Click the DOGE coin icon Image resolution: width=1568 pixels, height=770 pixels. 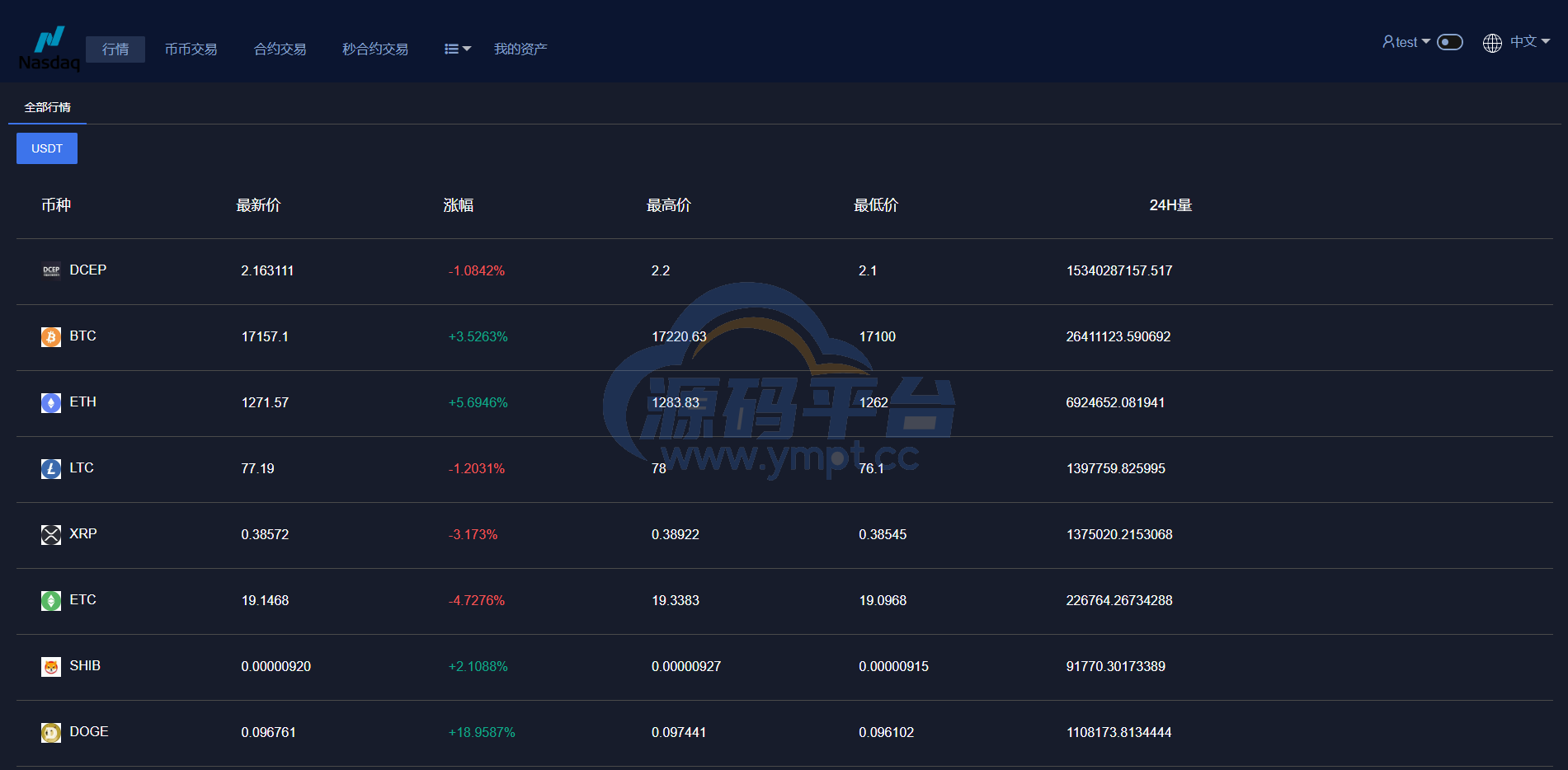pos(51,733)
